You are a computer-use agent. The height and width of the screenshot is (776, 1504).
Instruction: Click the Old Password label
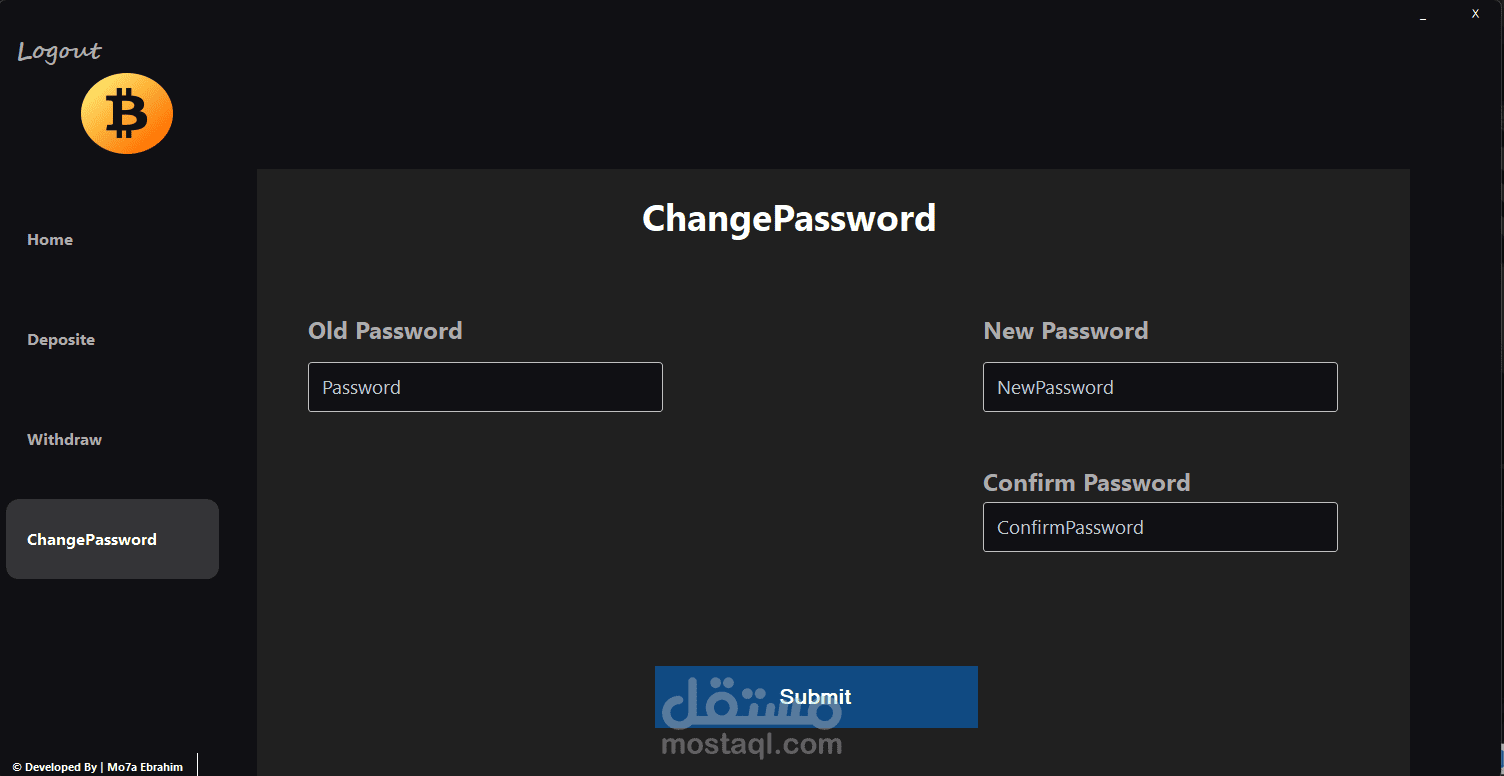click(385, 331)
